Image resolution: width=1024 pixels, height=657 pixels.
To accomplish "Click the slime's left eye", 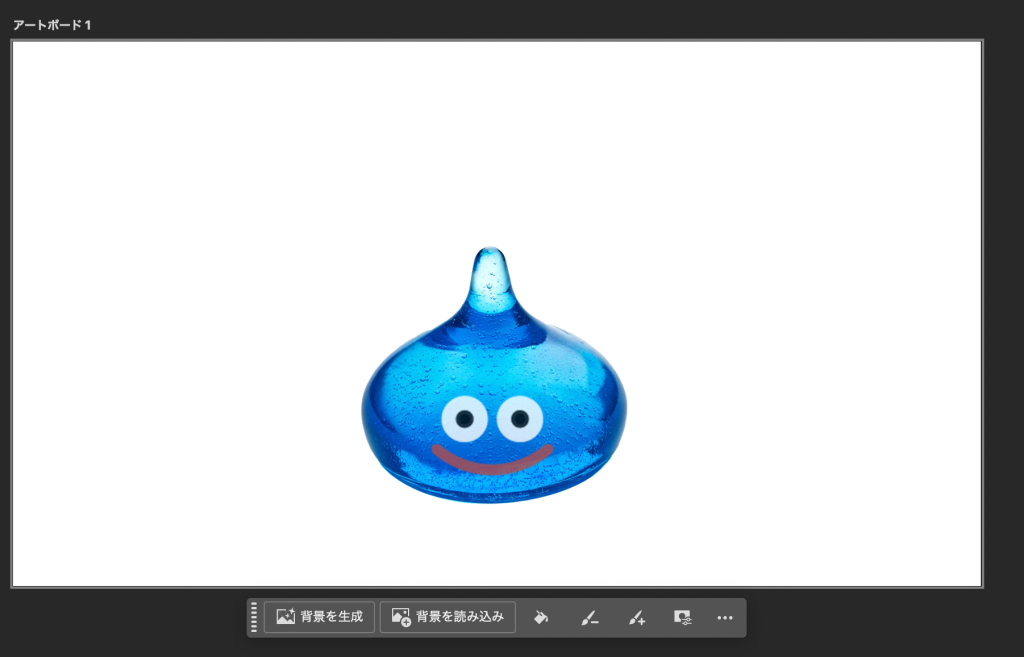I will pos(461,419).
